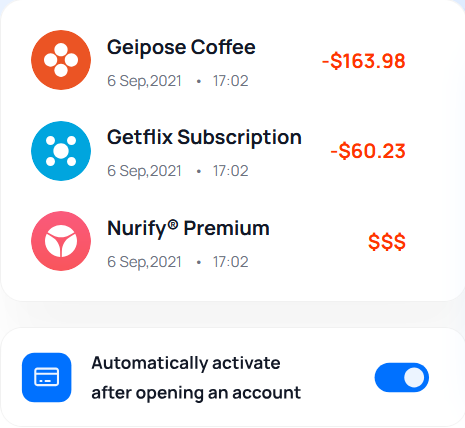Click the -$163.98 amount
Viewport: 465px width, 428px height.
(x=364, y=61)
